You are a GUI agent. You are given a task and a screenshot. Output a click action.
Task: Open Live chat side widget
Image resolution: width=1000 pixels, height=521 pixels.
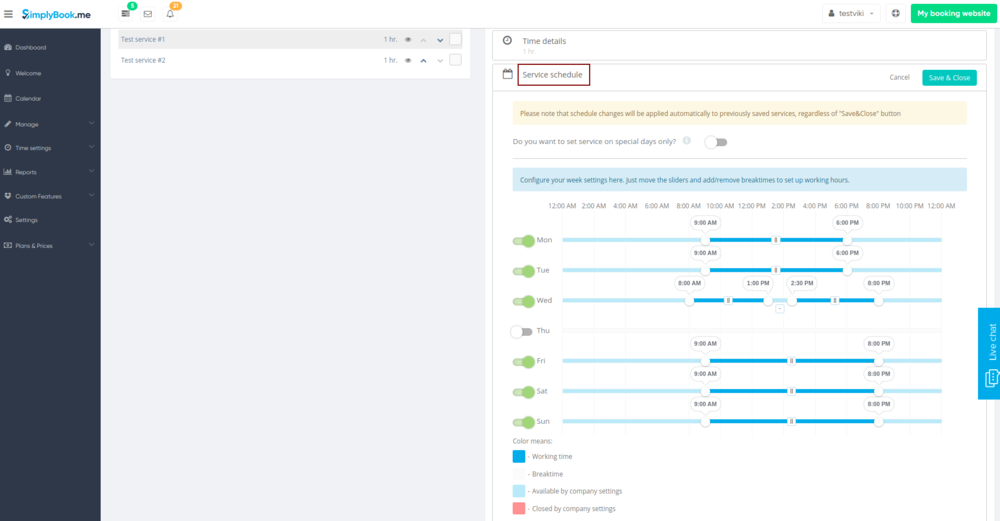988,353
